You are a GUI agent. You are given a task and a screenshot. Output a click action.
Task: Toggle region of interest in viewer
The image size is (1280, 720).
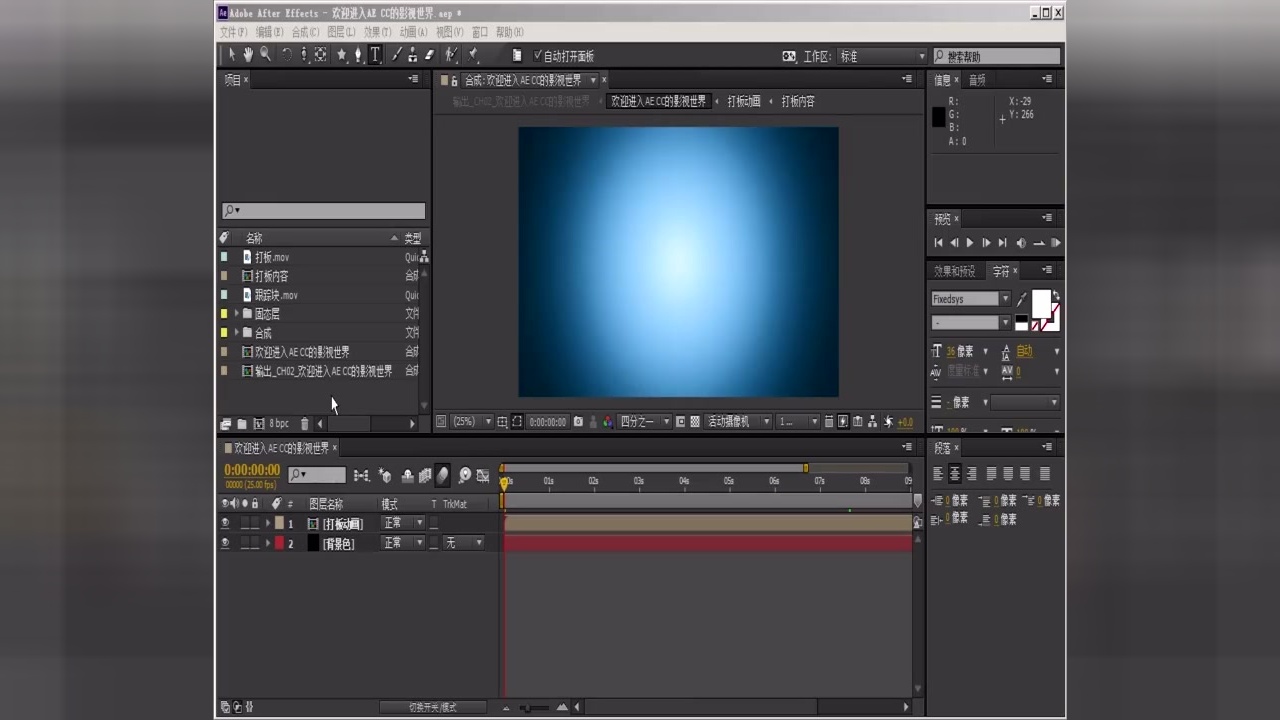click(x=681, y=422)
